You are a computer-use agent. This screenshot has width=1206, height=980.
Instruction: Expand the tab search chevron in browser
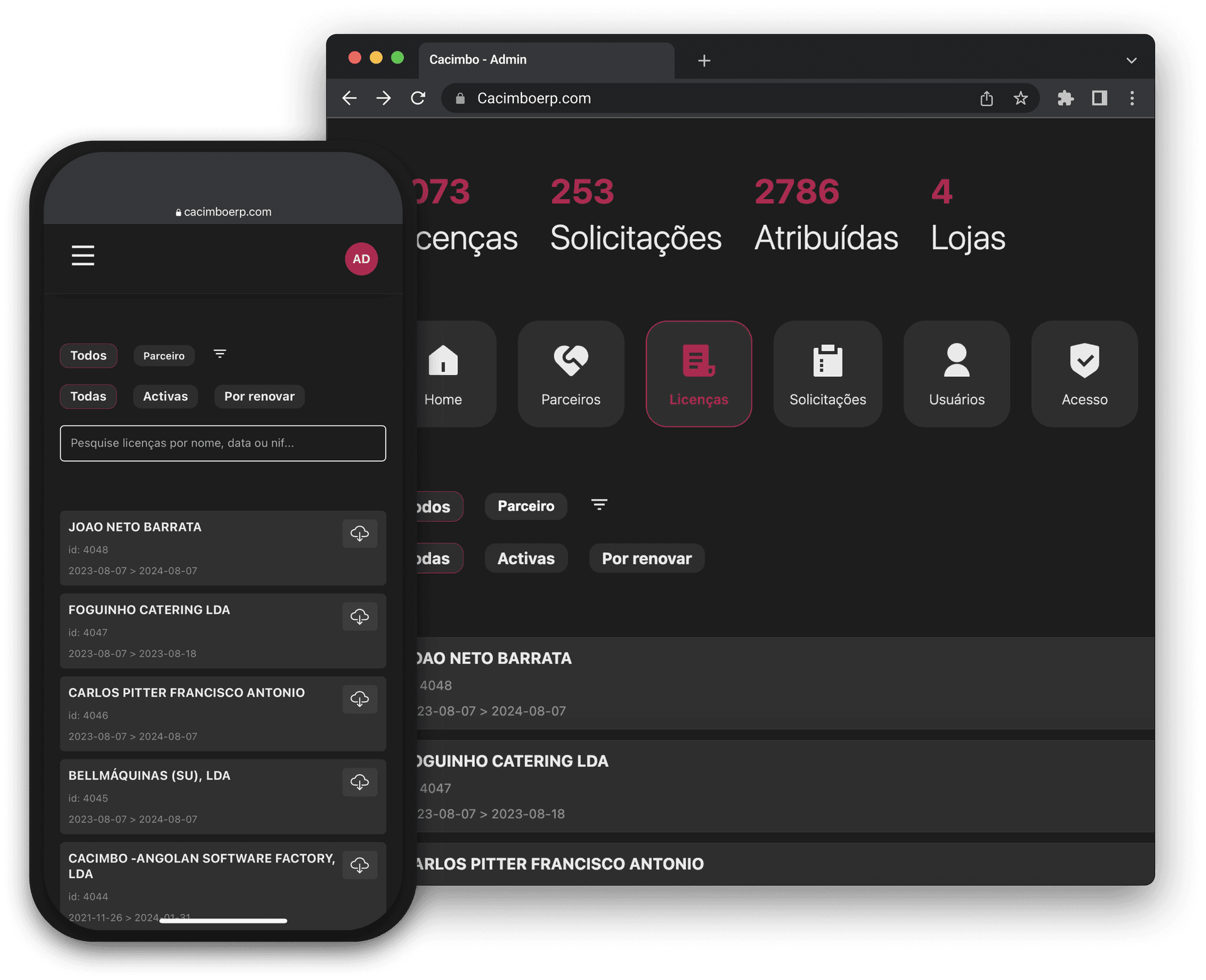tap(1132, 60)
